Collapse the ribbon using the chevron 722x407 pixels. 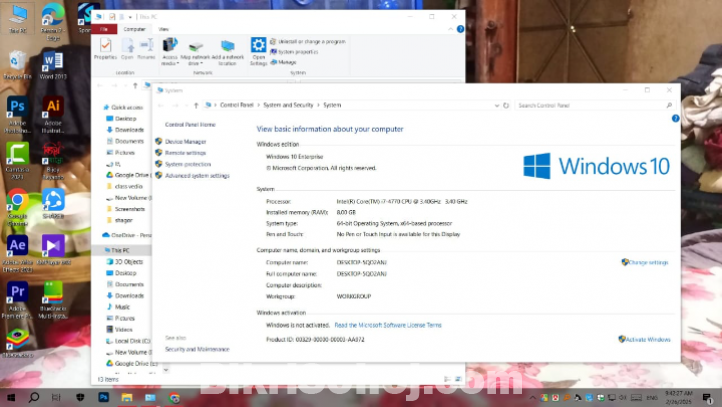[450, 29]
